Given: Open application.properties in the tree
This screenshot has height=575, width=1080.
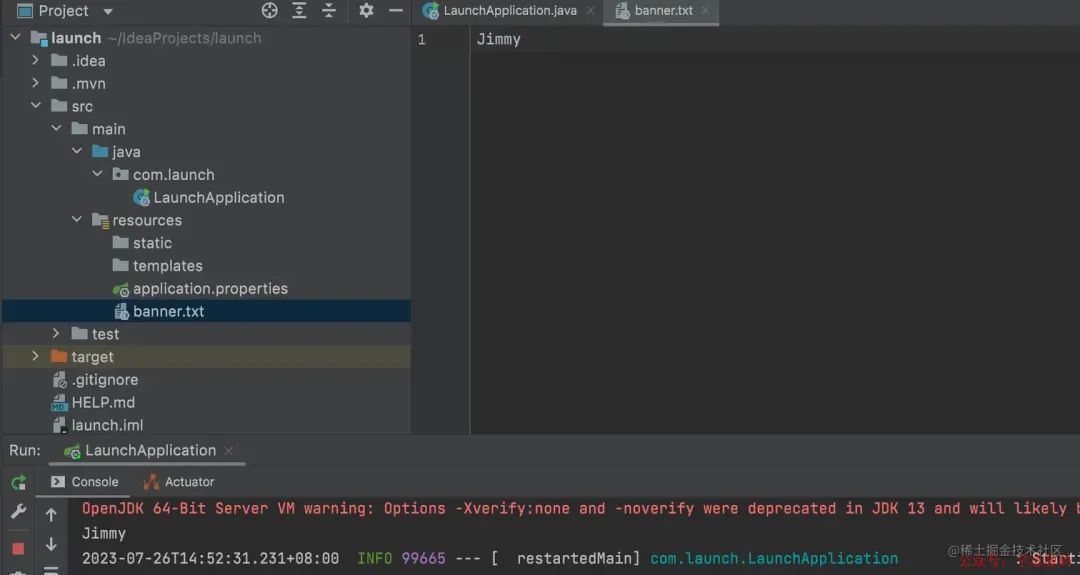Looking at the screenshot, I should point(210,289).
